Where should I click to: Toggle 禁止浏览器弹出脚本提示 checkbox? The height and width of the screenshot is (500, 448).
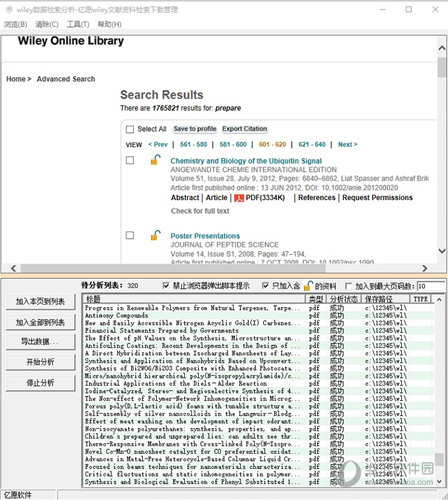pos(166,286)
